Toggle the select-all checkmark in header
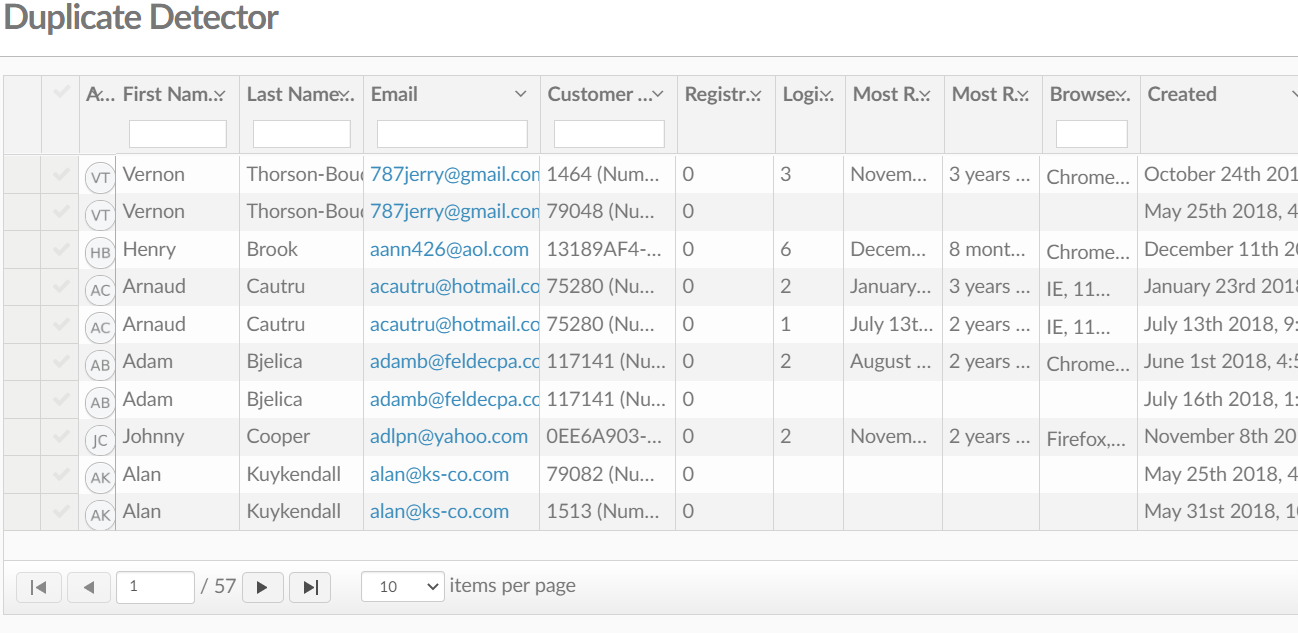The width and height of the screenshot is (1298, 633). [x=59, y=93]
